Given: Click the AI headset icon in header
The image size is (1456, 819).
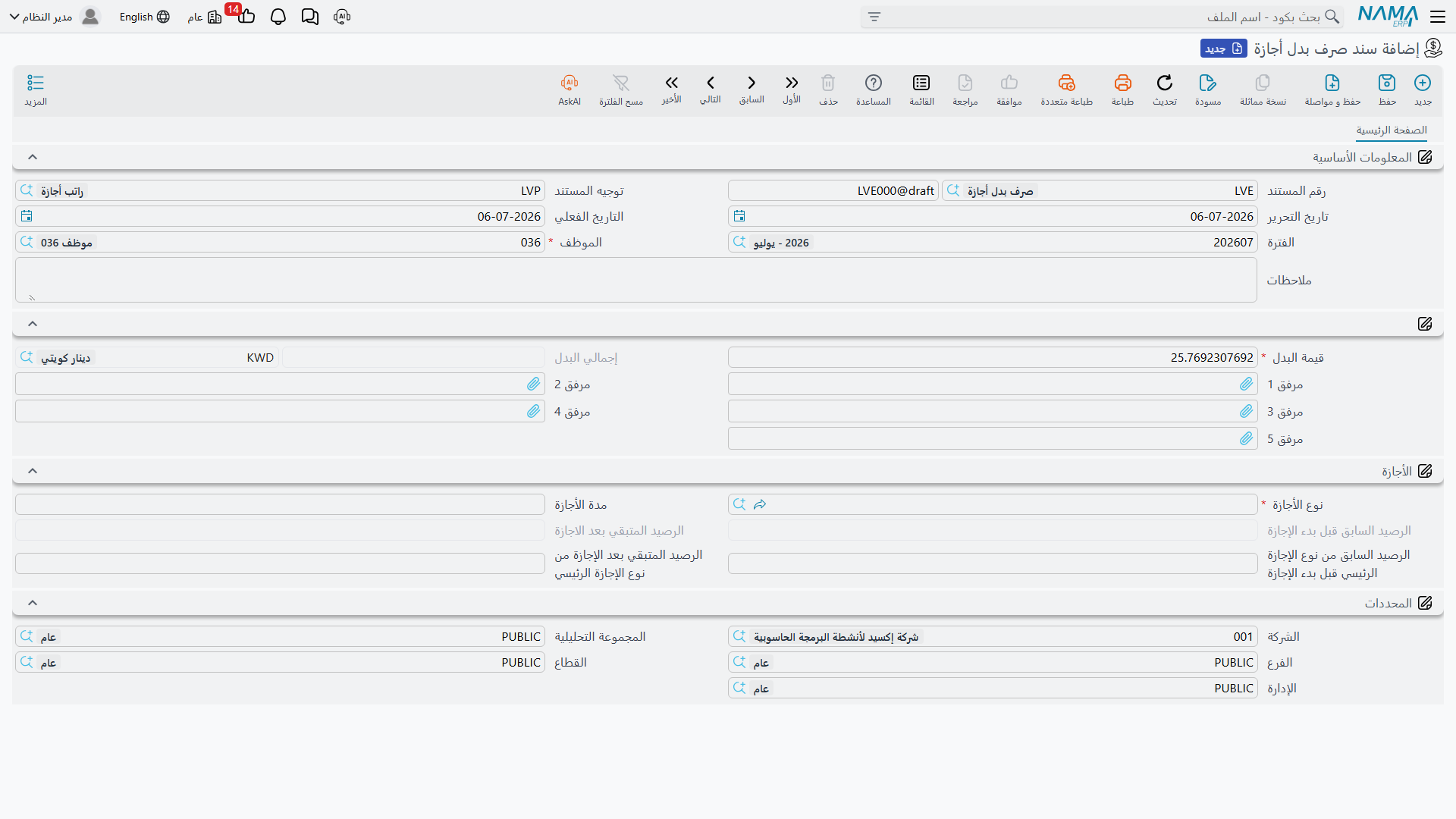Looking at the screenshot, I should 342,17.
